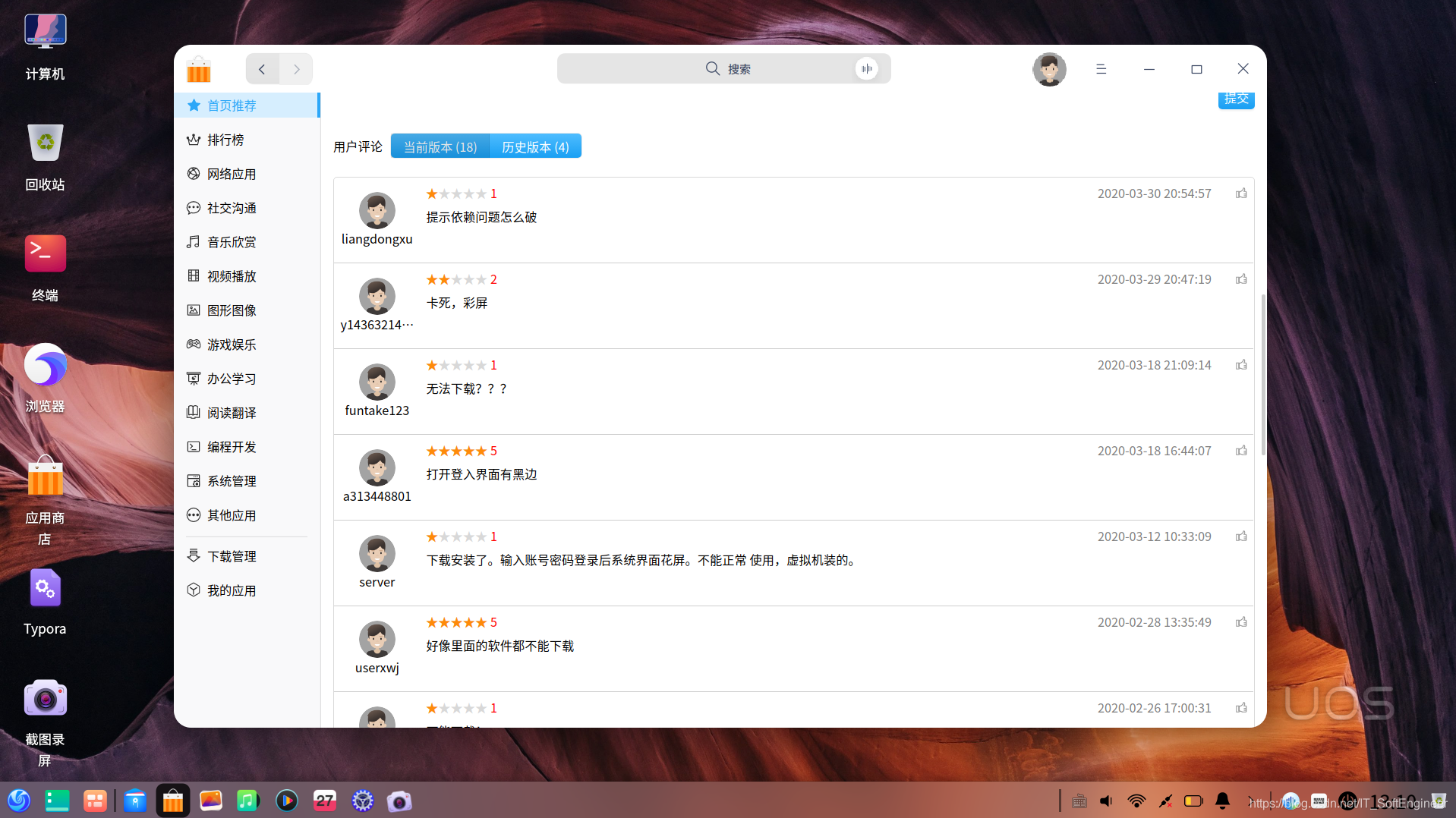
Task: Click the notification bell tray icon
Action: (1222, 801)
